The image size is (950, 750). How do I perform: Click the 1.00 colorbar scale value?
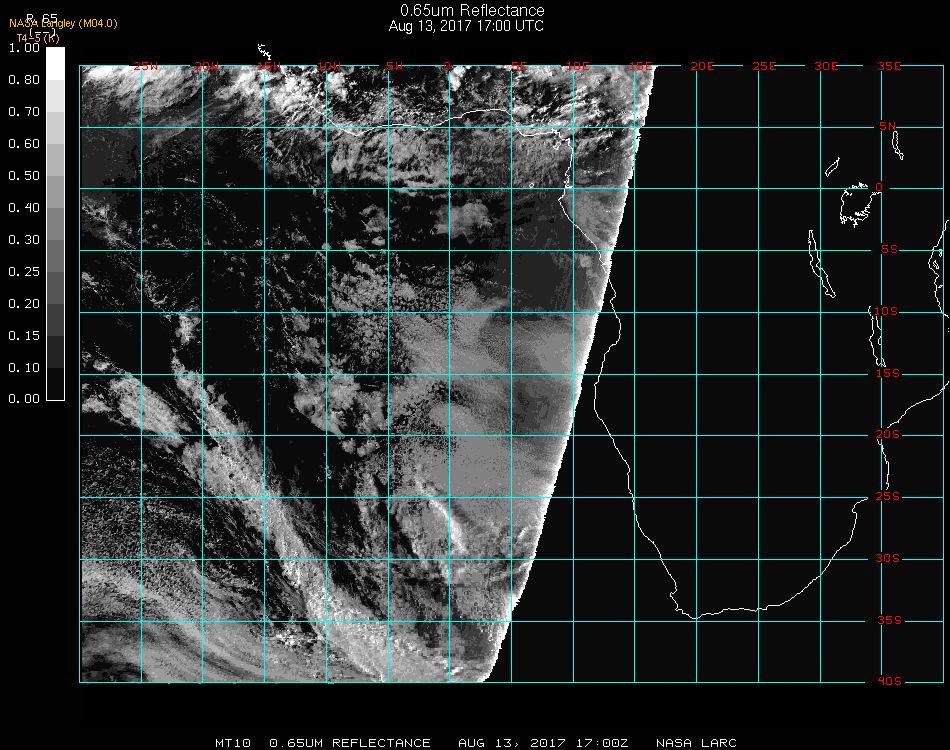[x=24, y=48]
